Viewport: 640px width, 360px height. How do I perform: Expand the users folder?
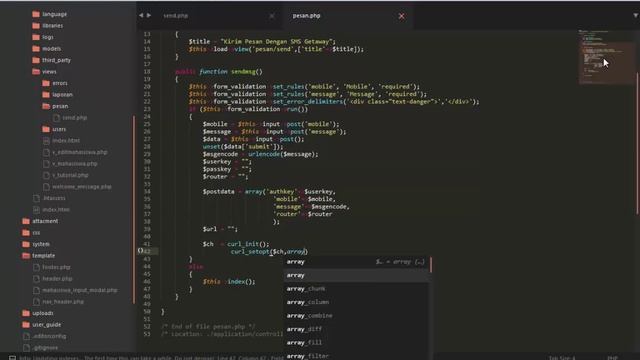point(46,129)
